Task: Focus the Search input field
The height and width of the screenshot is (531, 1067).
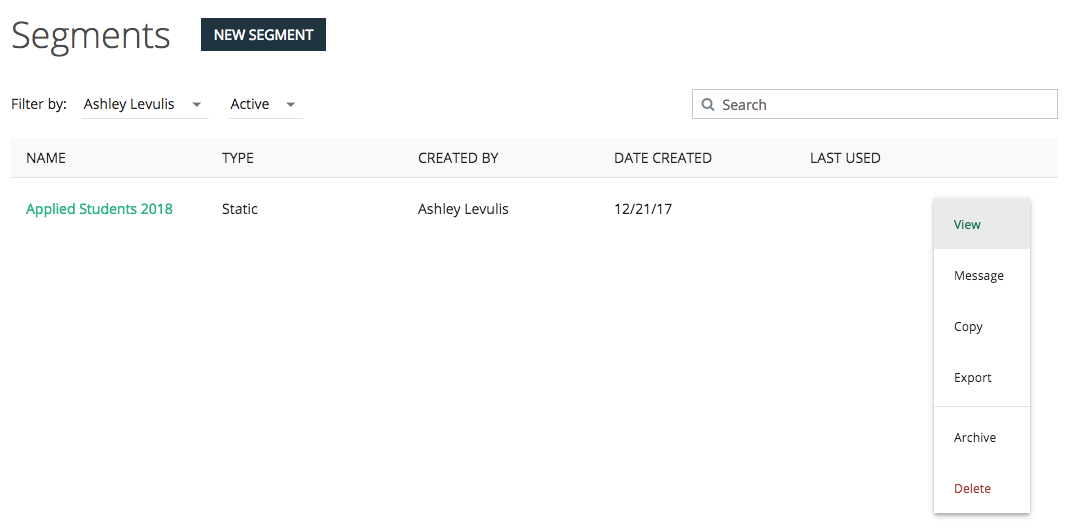Action: point(874,104)
